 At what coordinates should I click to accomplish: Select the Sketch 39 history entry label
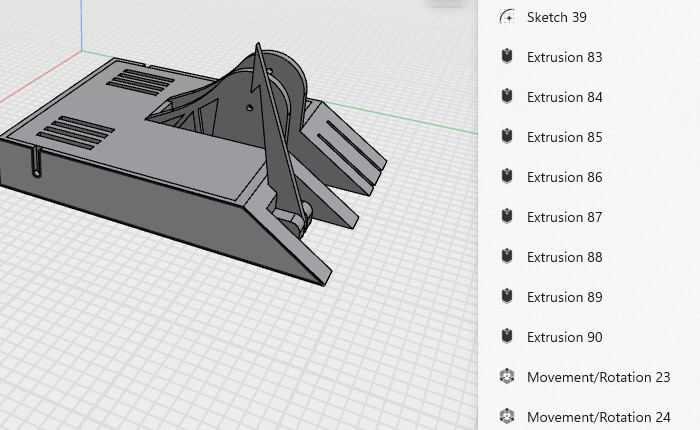coord(556,17)
